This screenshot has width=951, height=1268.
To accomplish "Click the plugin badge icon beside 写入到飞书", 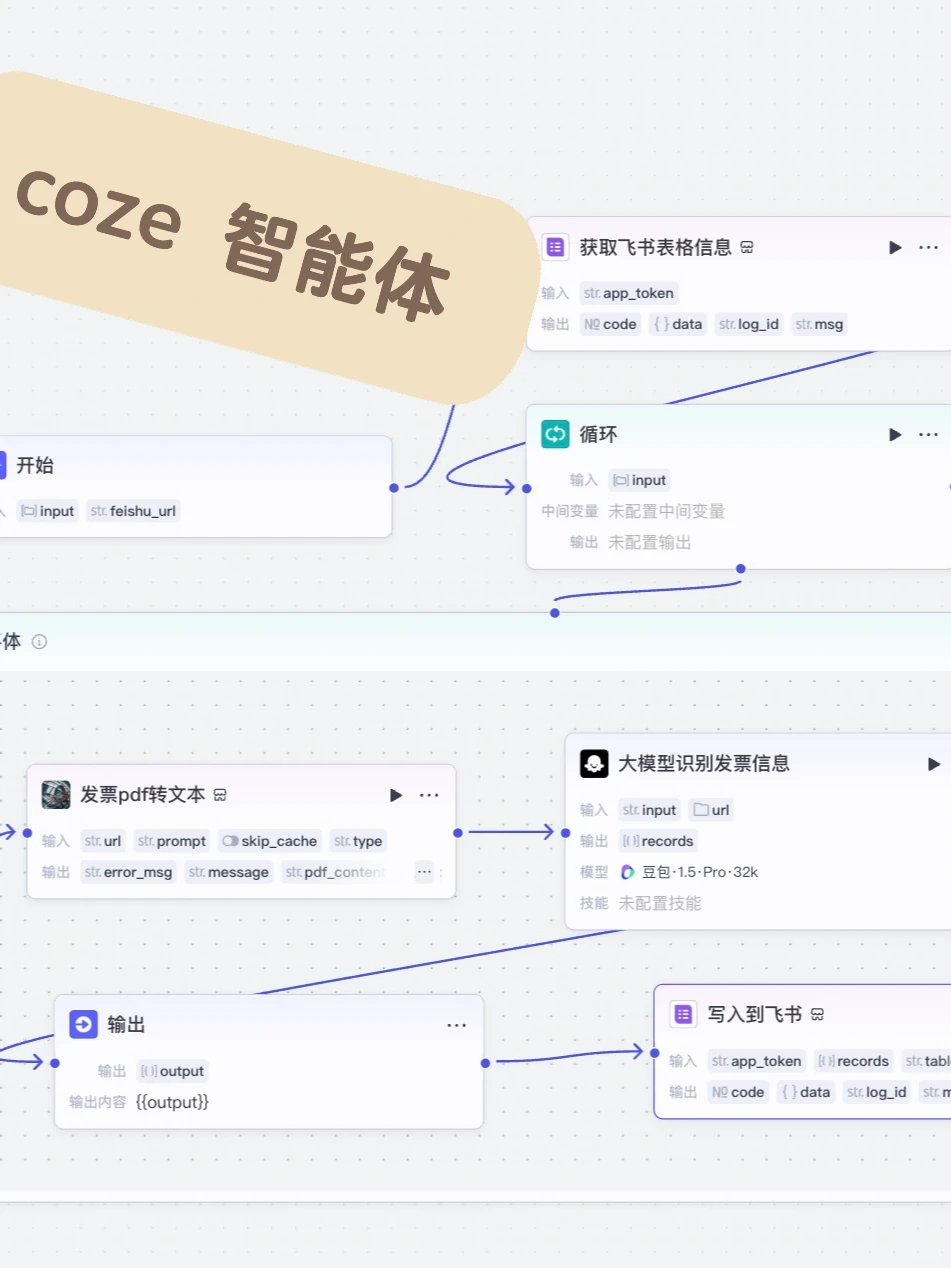I will (x=817, y=1015).
